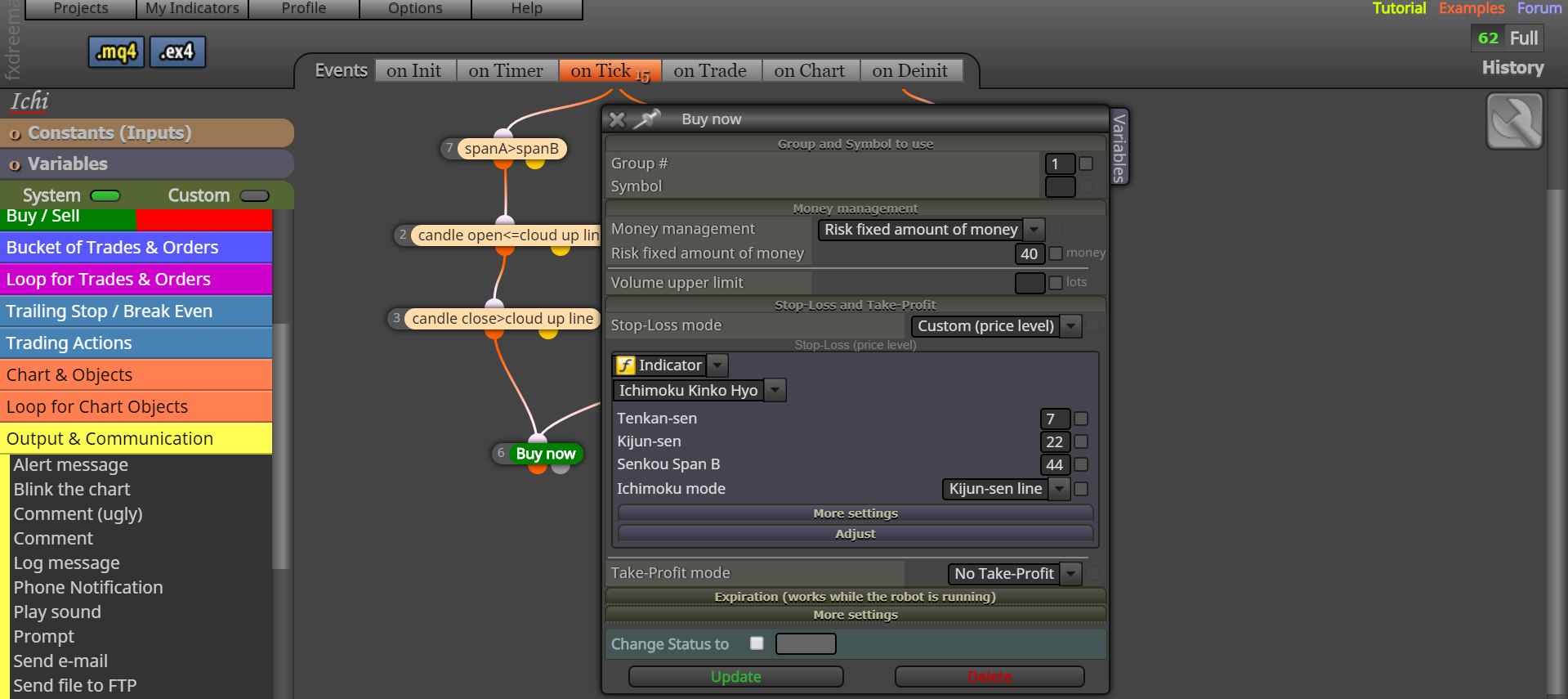
Task: Tick the Tenkan-sen checkbox
Action: (x=1081, y=419)
